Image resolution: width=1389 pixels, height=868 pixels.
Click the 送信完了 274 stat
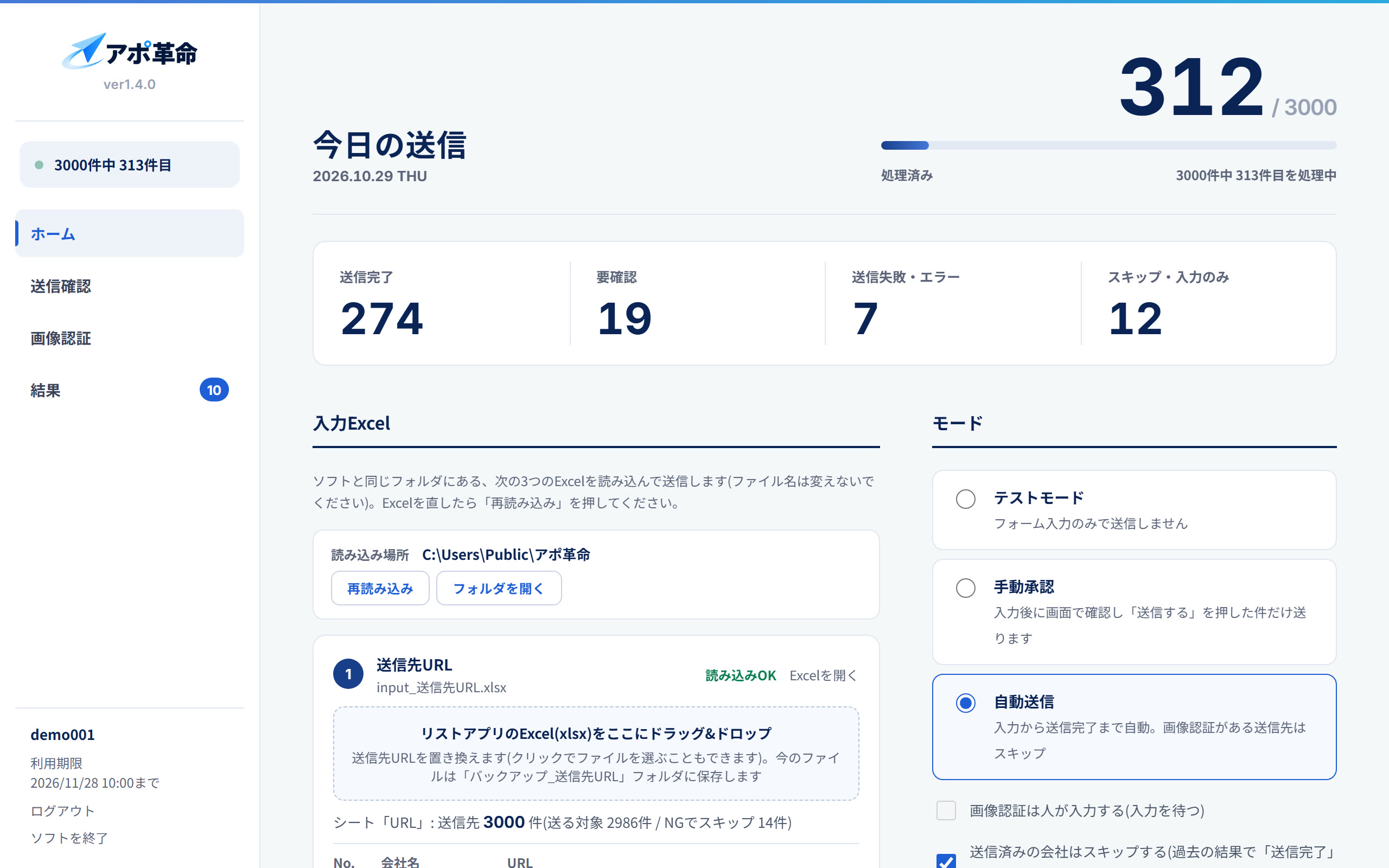(441, 303)
